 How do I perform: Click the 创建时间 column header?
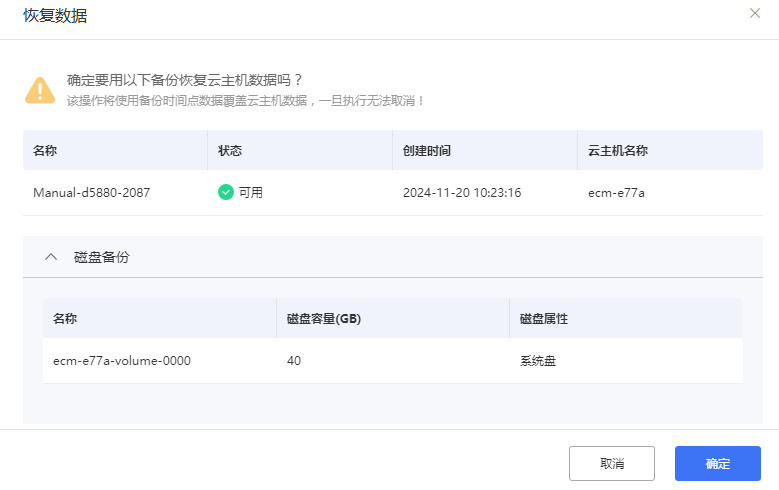(x=427, y=151)
